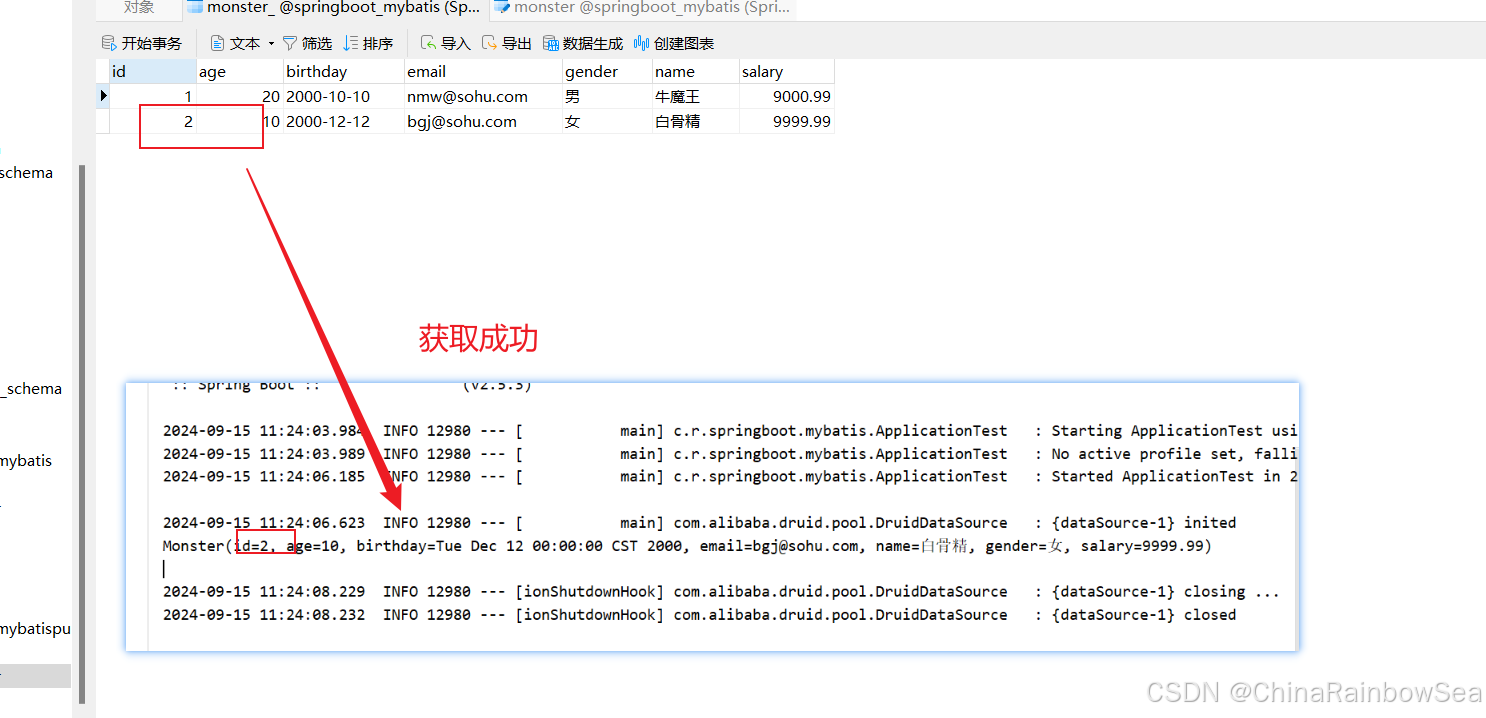Click the salary column header
The width and height of the screenshot is (1486, 718).
[x=785, y=72]
